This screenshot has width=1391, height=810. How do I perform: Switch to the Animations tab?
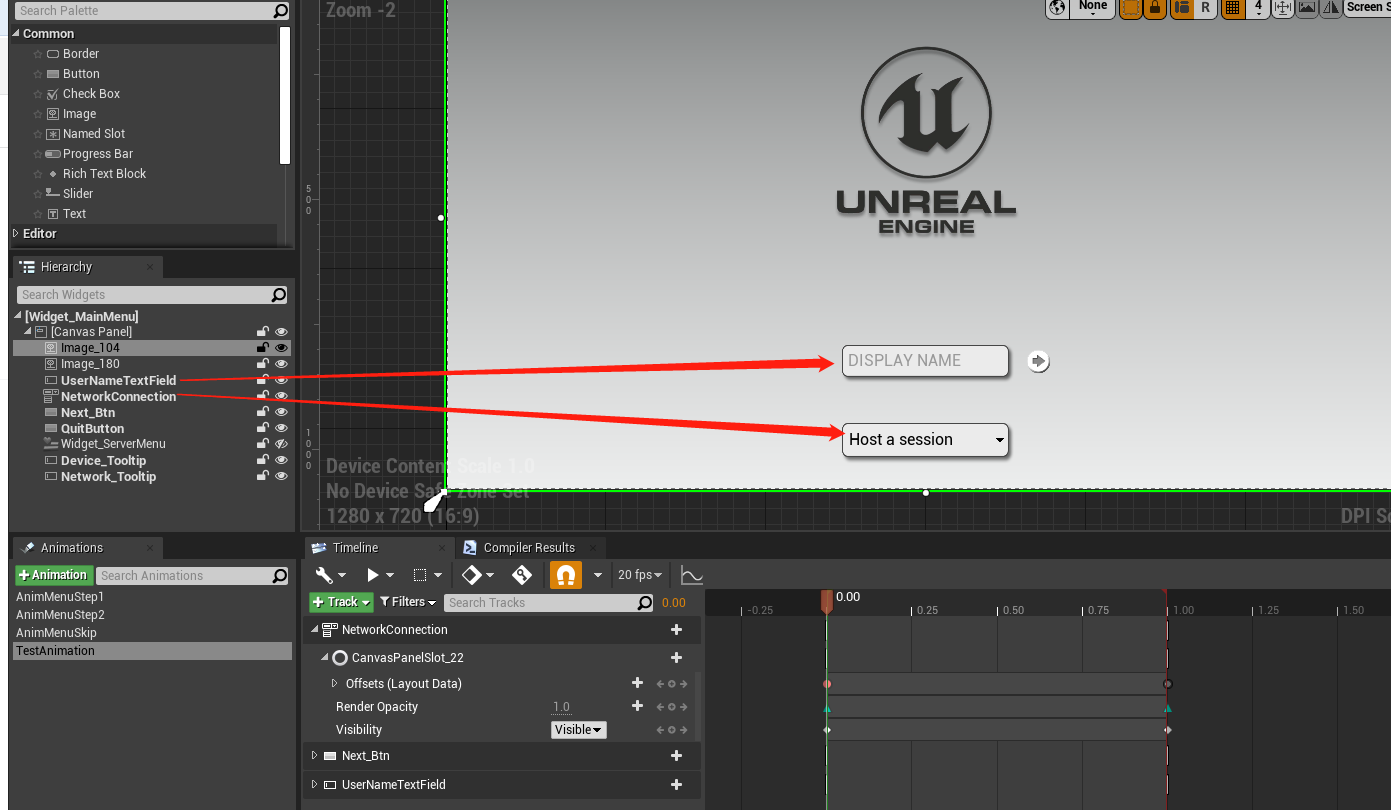click(x=72, y=547)
